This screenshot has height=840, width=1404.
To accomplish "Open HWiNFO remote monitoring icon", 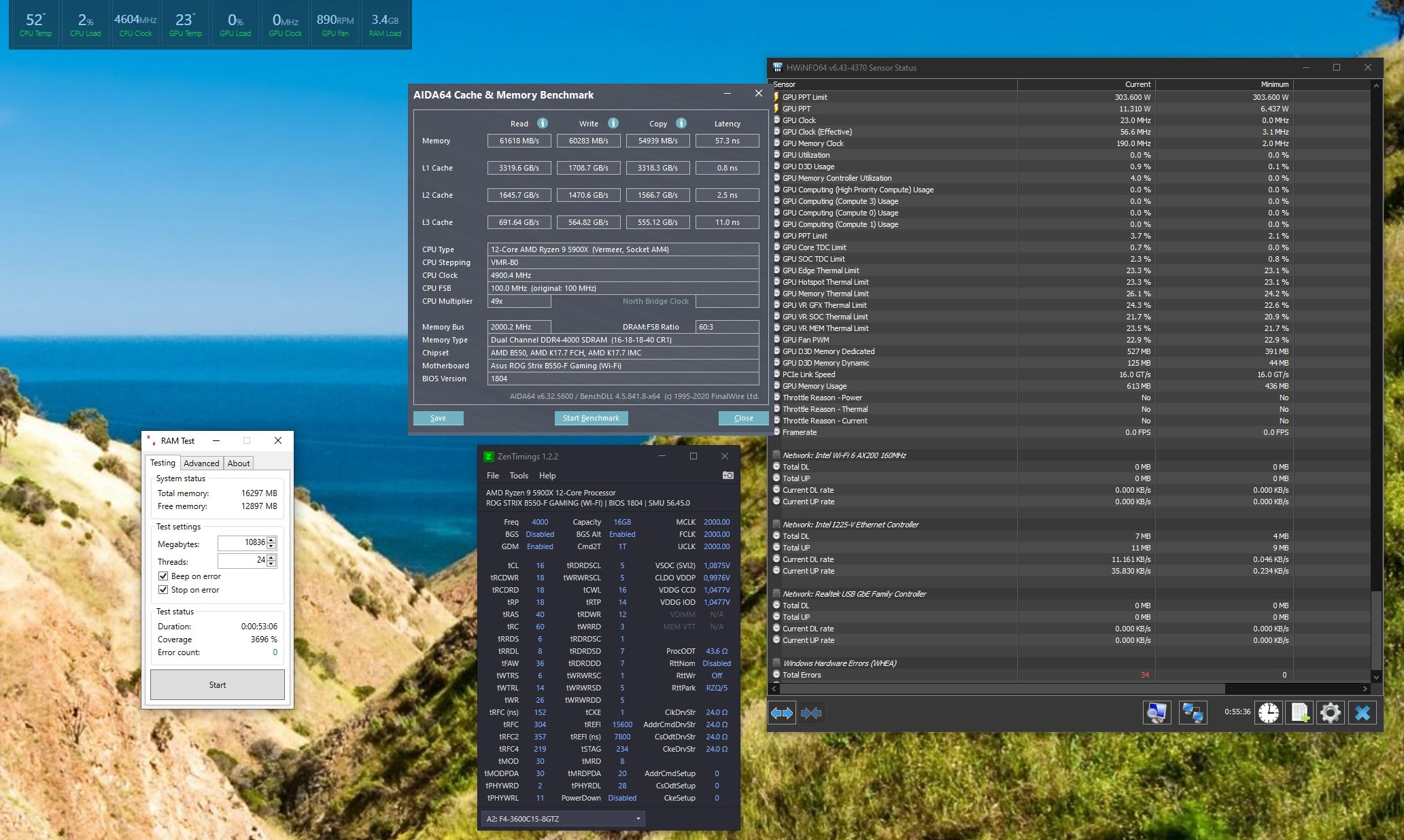I will (1193, 712).
